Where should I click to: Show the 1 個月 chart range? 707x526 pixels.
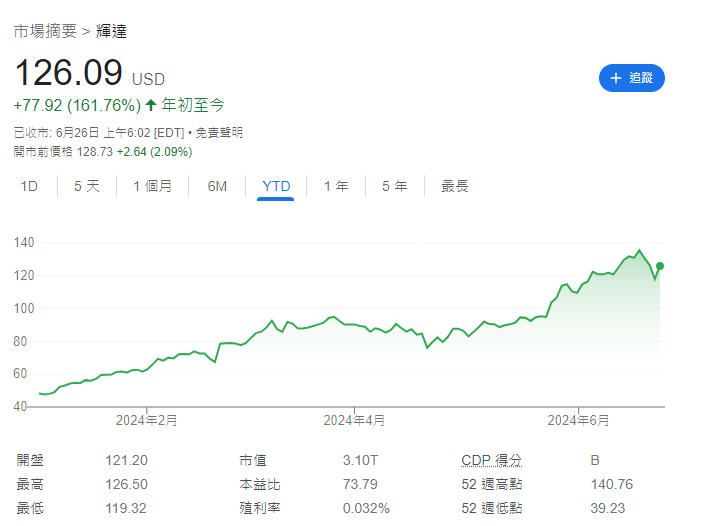[x=152, y=186]
